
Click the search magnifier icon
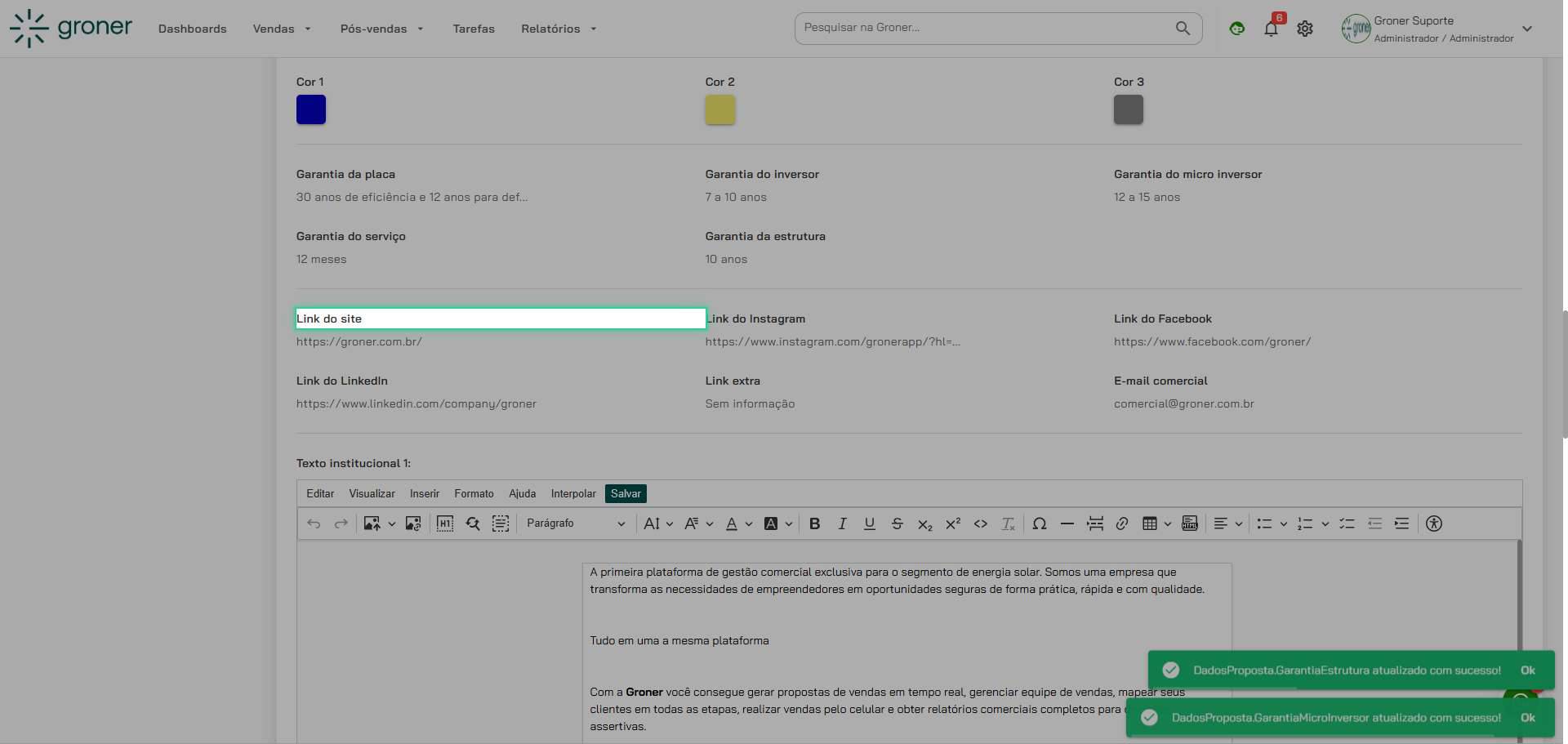tap(1183, 28)
